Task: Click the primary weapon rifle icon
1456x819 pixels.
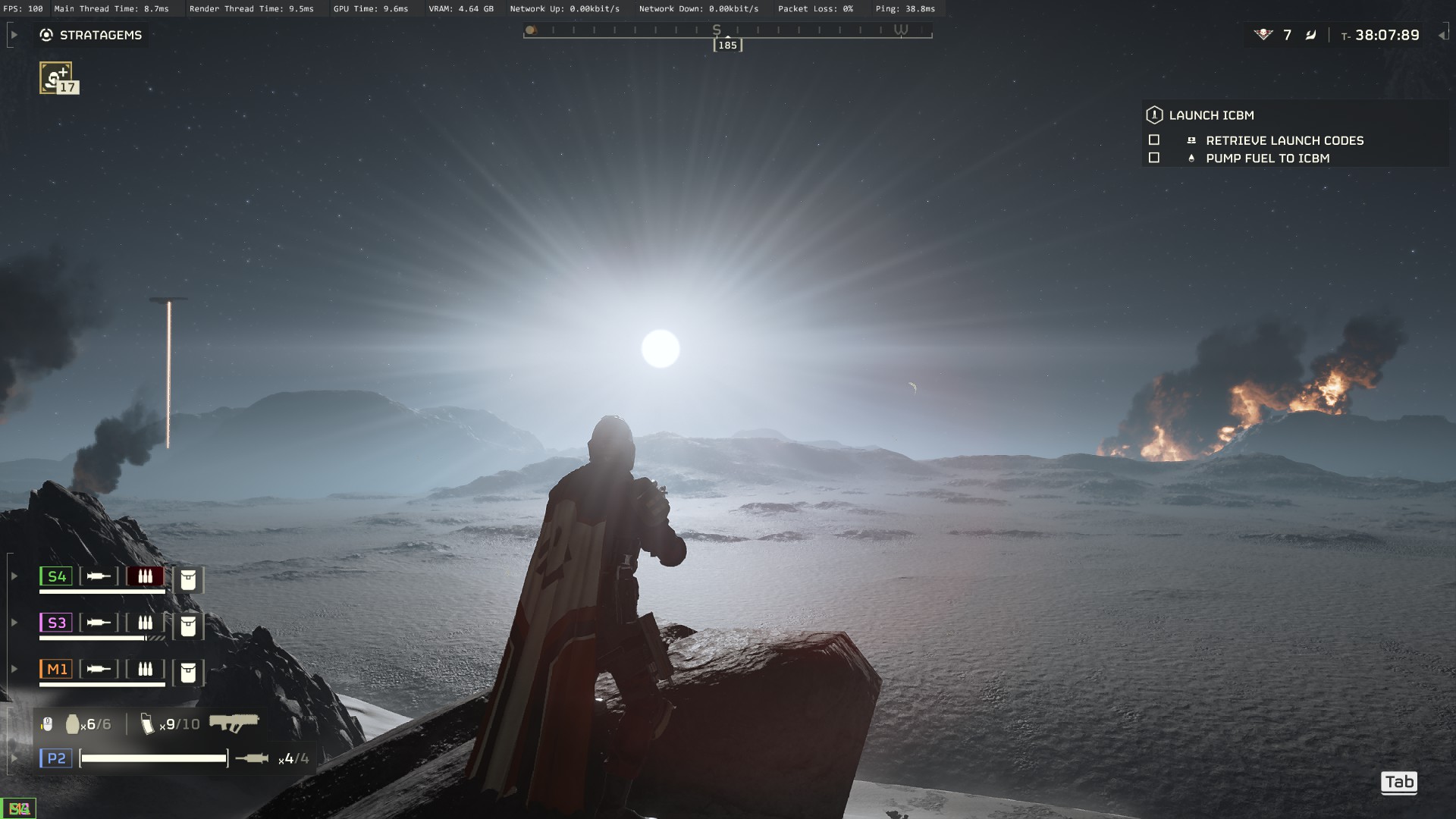Action: 234,723
